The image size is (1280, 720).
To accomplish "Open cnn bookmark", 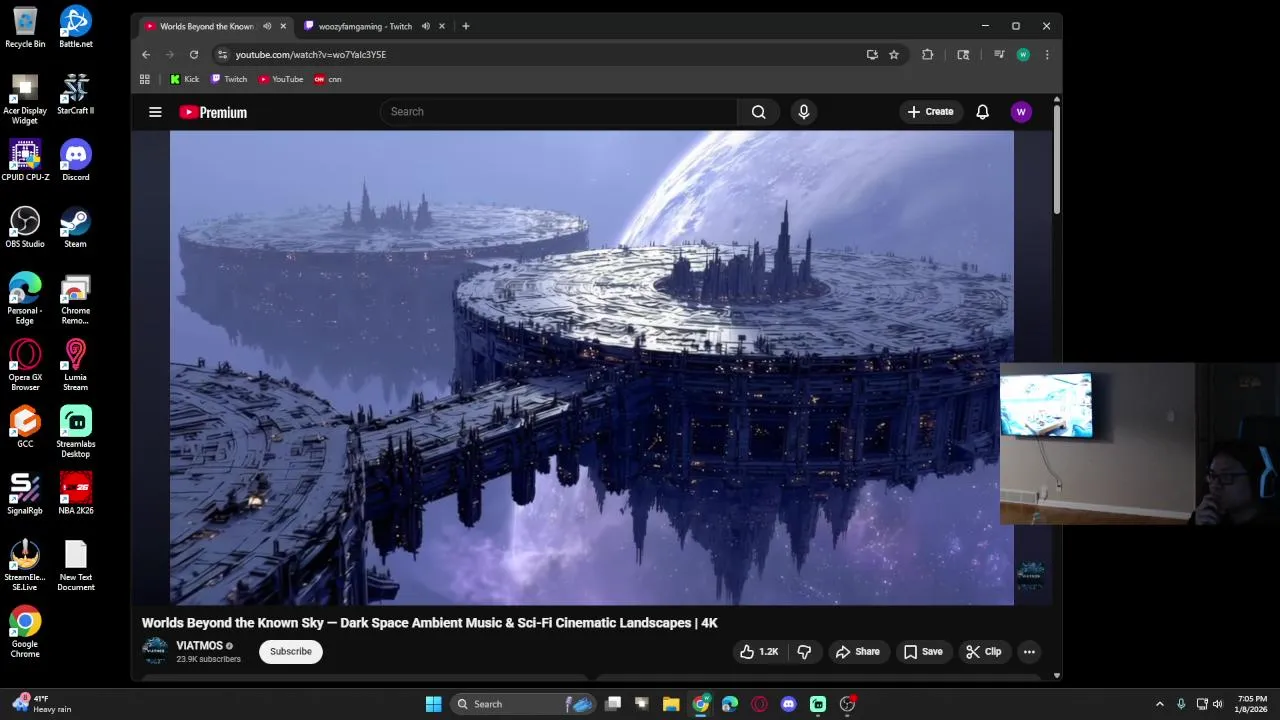I will click(328, 79).
